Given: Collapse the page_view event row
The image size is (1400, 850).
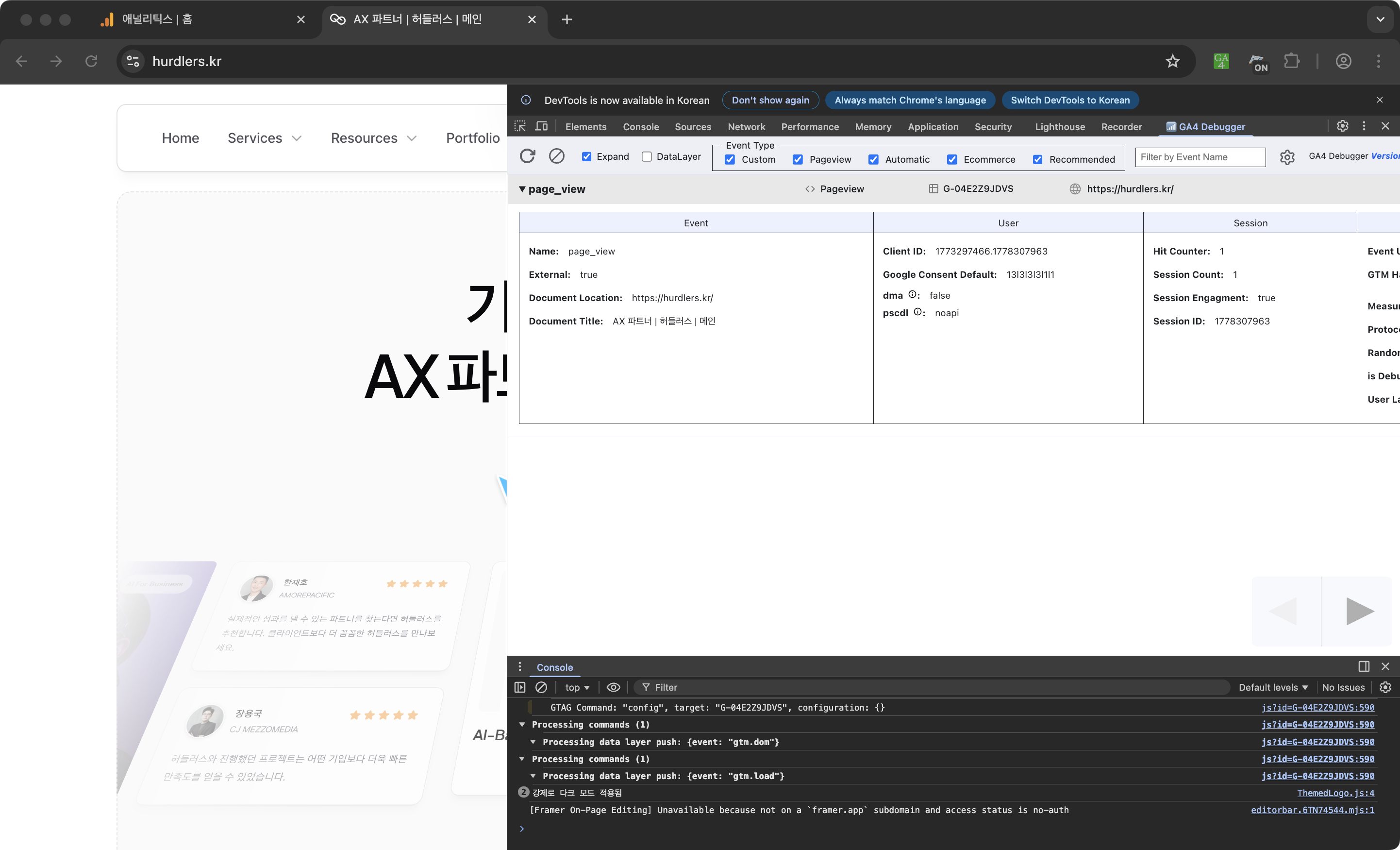Looking at the screenshot, I should pyautogui.click(x=522, y=189).
